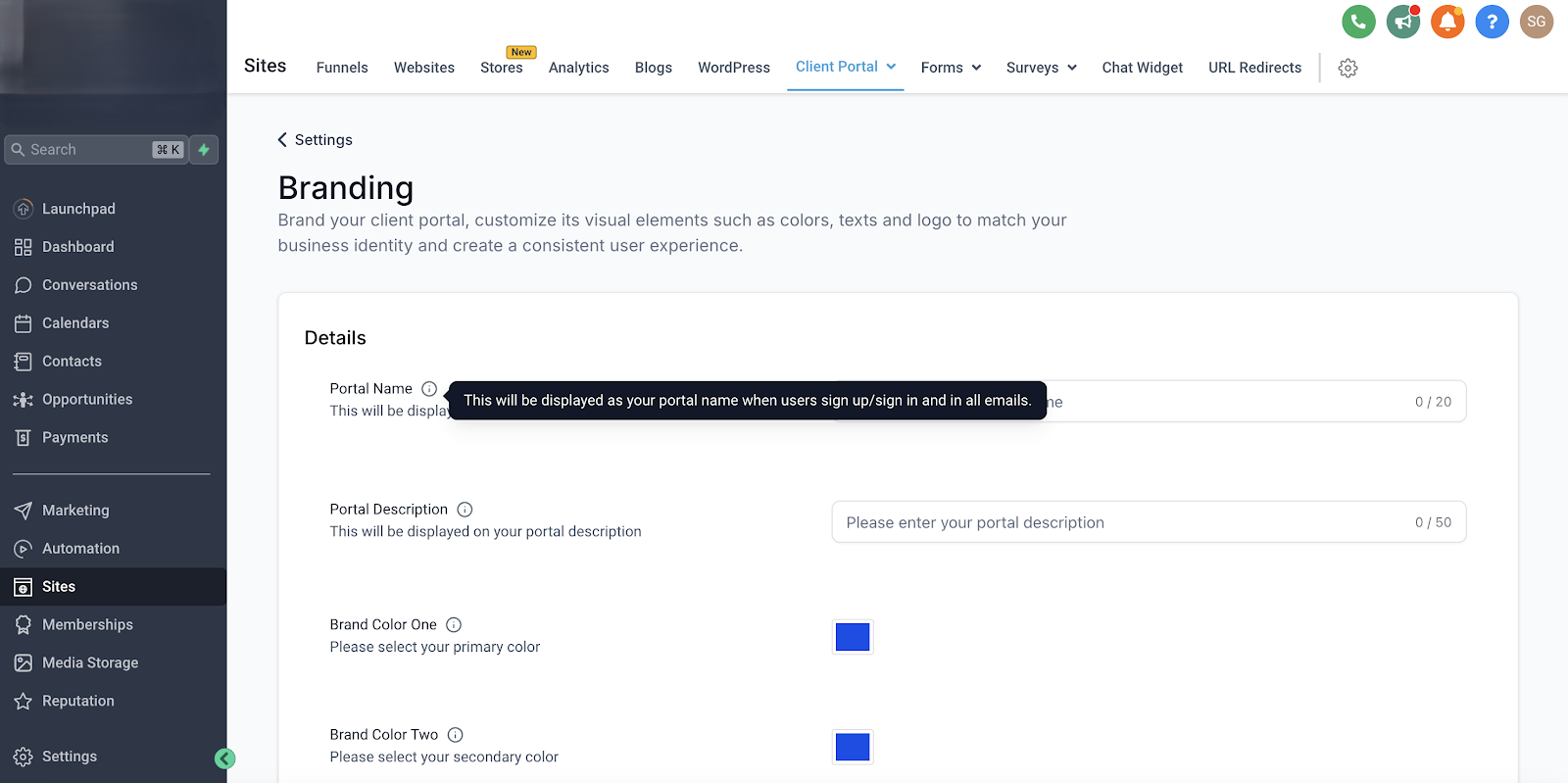Switch to the Blogs tab
1568x783 pixels.
click(654, 68)
